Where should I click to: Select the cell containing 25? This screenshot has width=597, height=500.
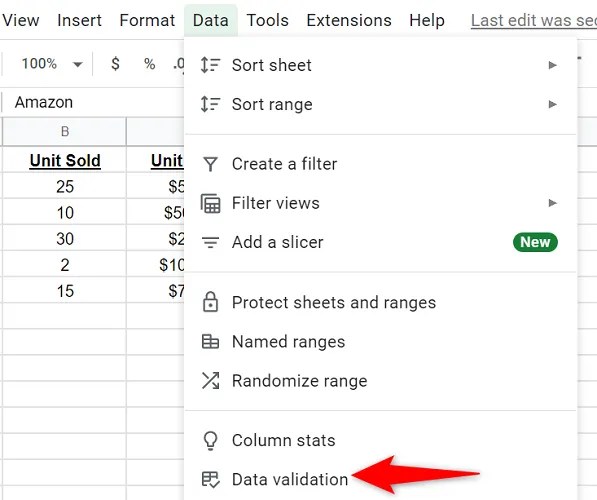click(x=65, y=186)
